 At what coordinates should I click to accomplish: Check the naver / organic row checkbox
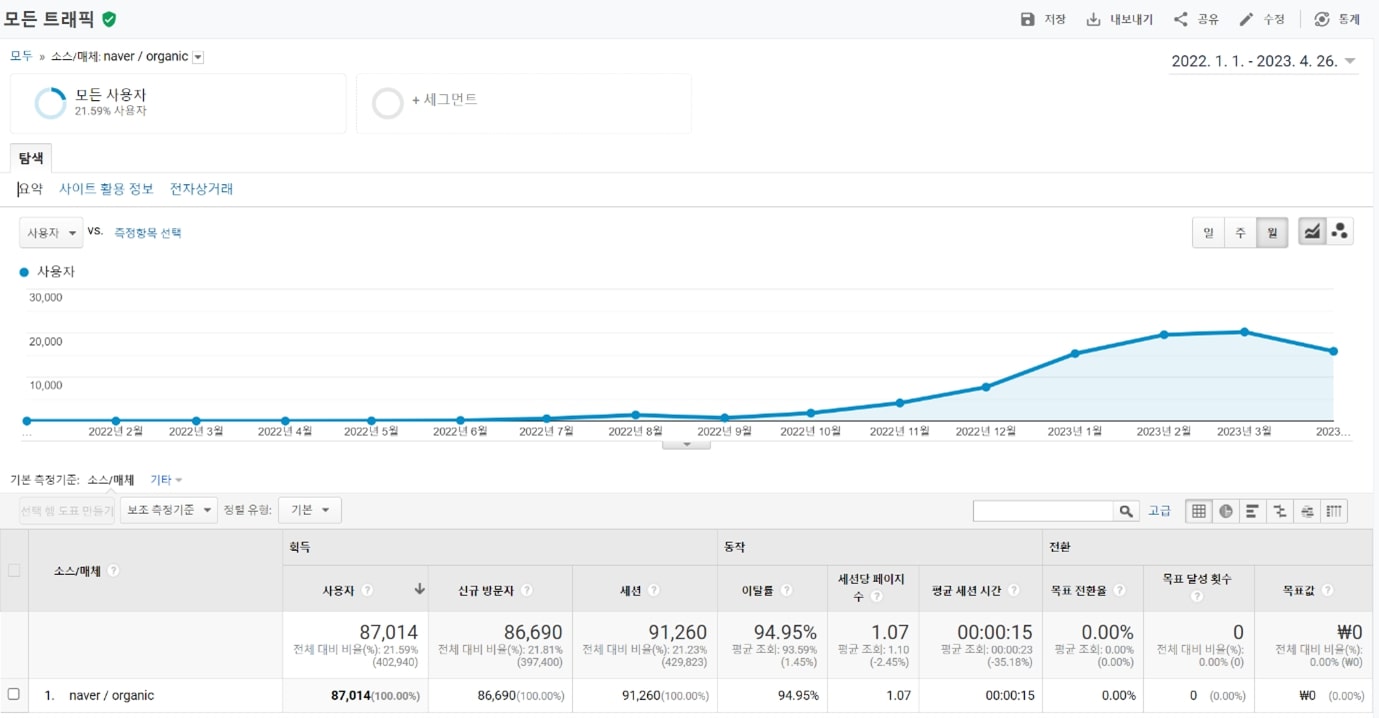click(x=14, y=694)
